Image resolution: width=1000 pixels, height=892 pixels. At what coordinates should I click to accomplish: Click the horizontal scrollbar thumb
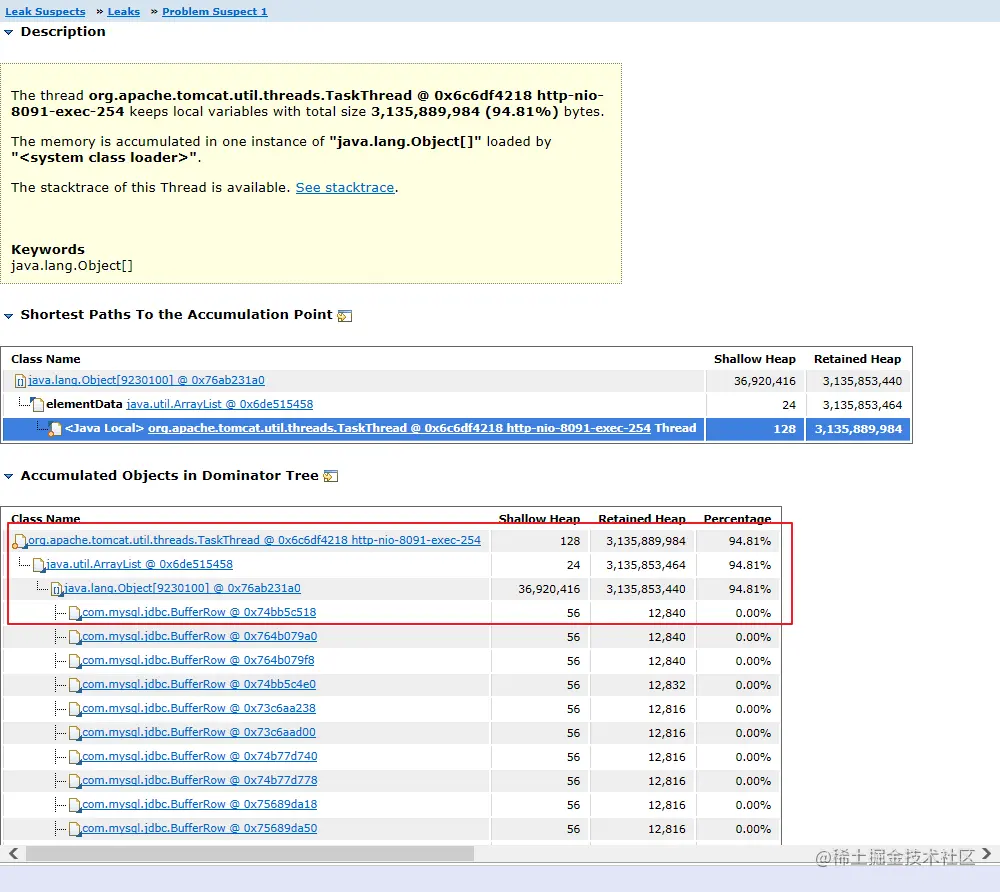tap(250, 853)
